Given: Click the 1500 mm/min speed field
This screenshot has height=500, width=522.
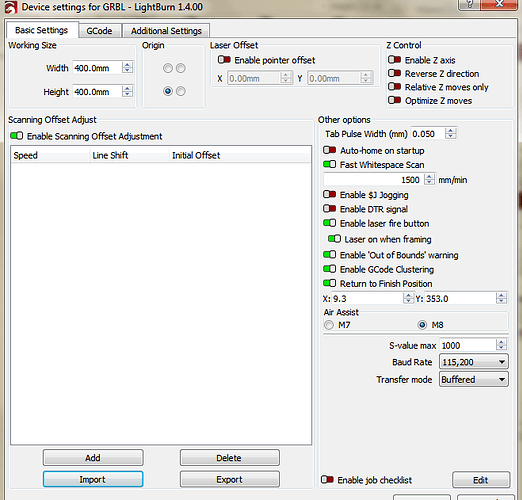Looking at the screenshot, I should pyautogui.click(x=373, y=179).
